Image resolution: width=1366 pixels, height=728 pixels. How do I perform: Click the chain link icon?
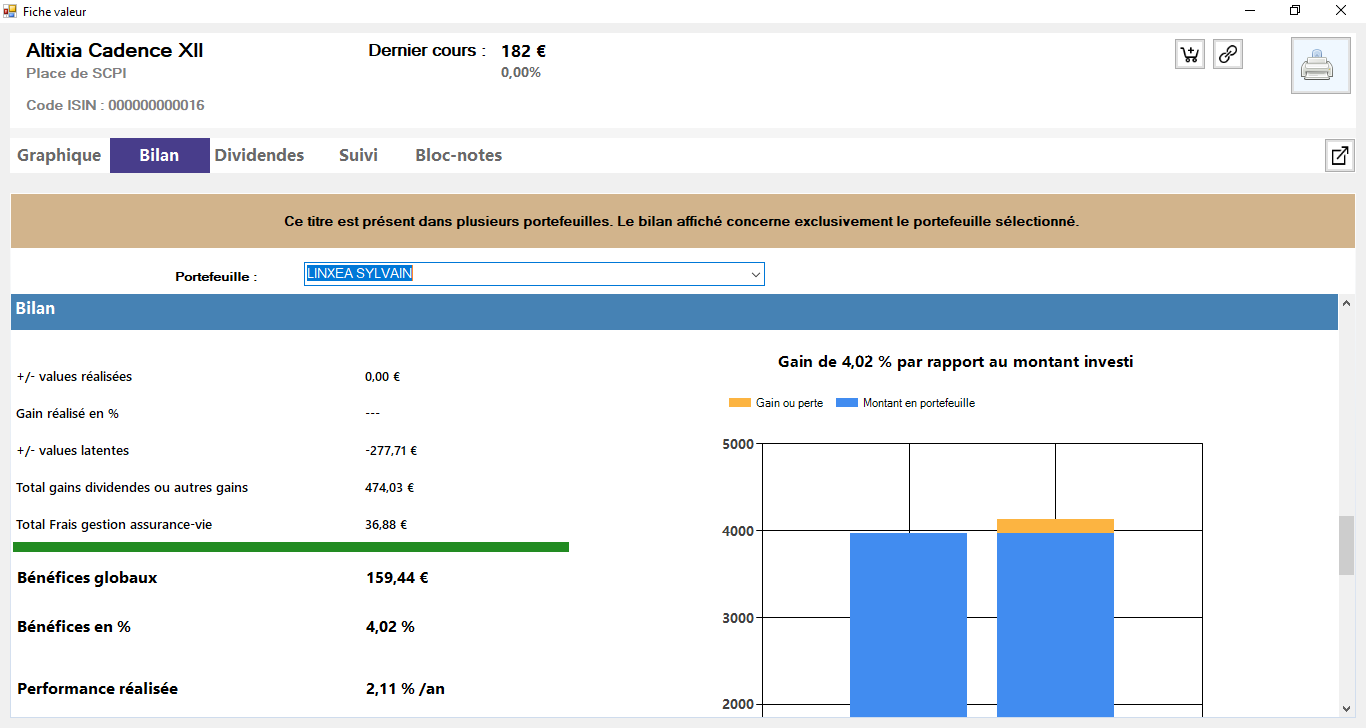coord(1228,54)
